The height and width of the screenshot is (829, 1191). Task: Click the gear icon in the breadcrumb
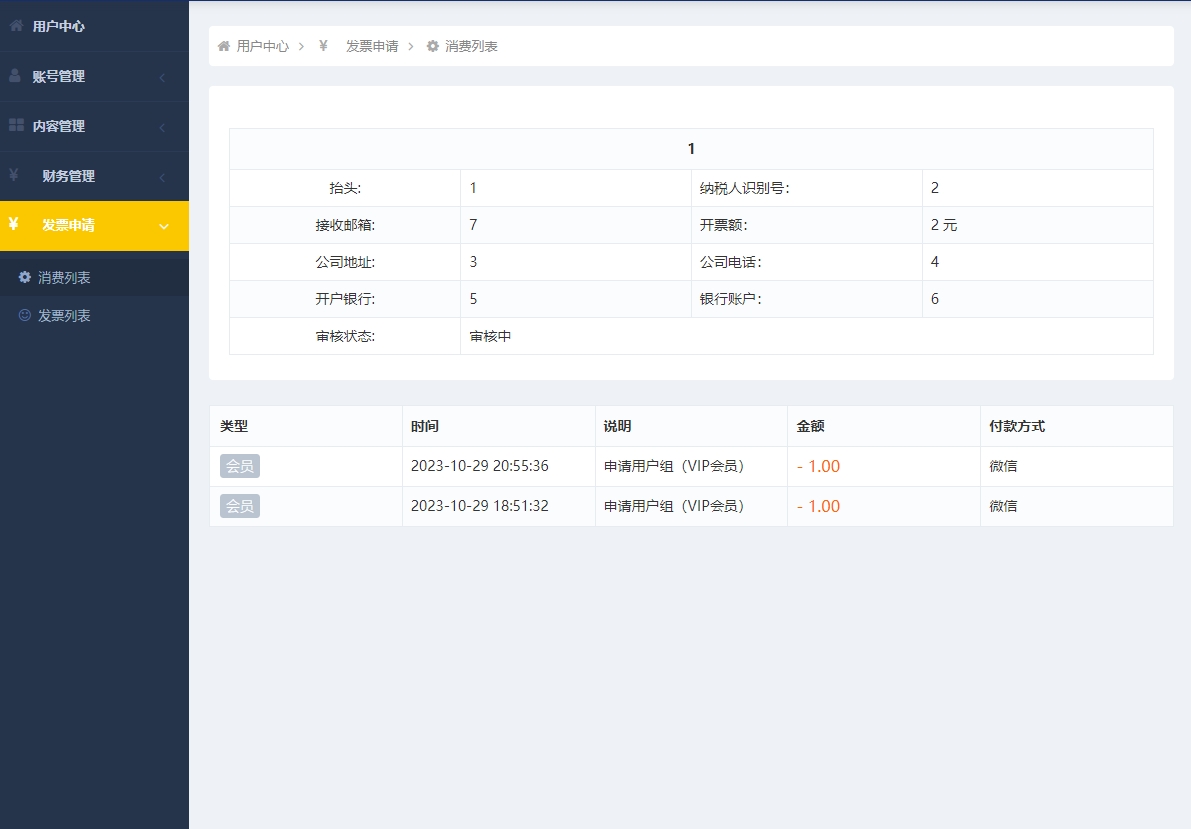[x=433, y=46]
